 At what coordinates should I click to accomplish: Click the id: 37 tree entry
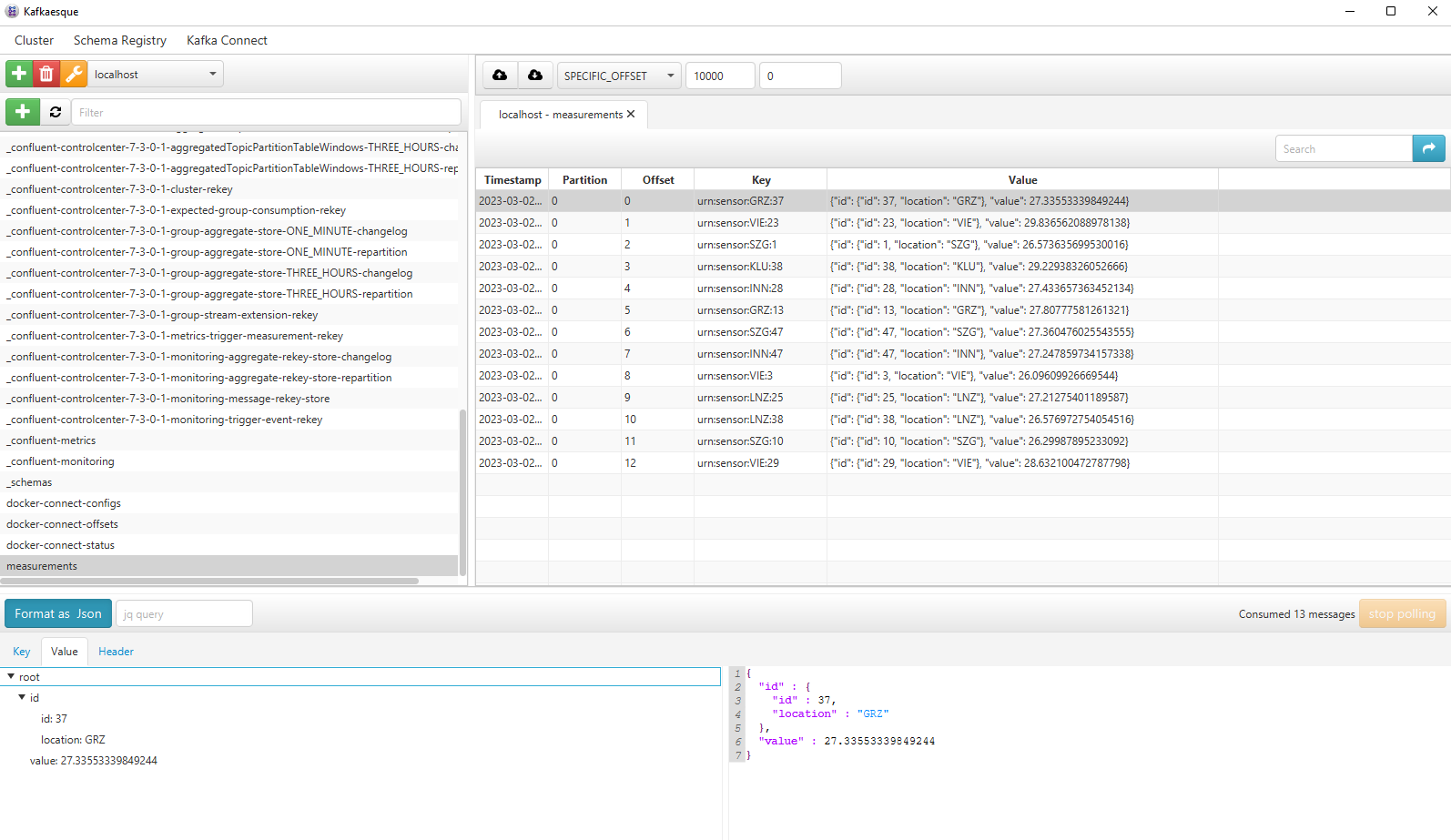pyautogui.click(x=54, y=719)
